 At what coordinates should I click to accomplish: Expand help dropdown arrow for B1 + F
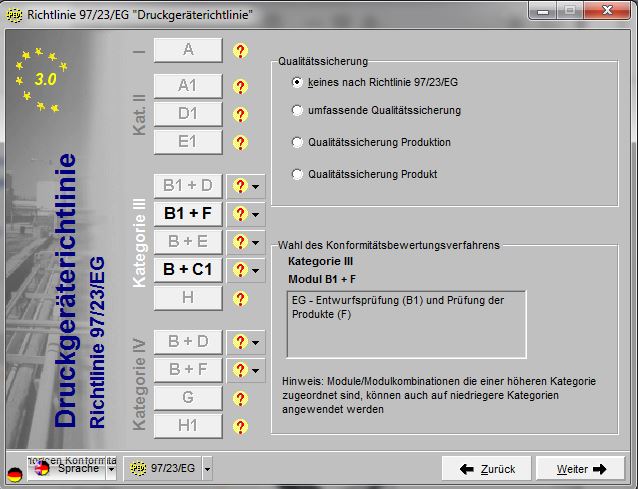(256, 215)
